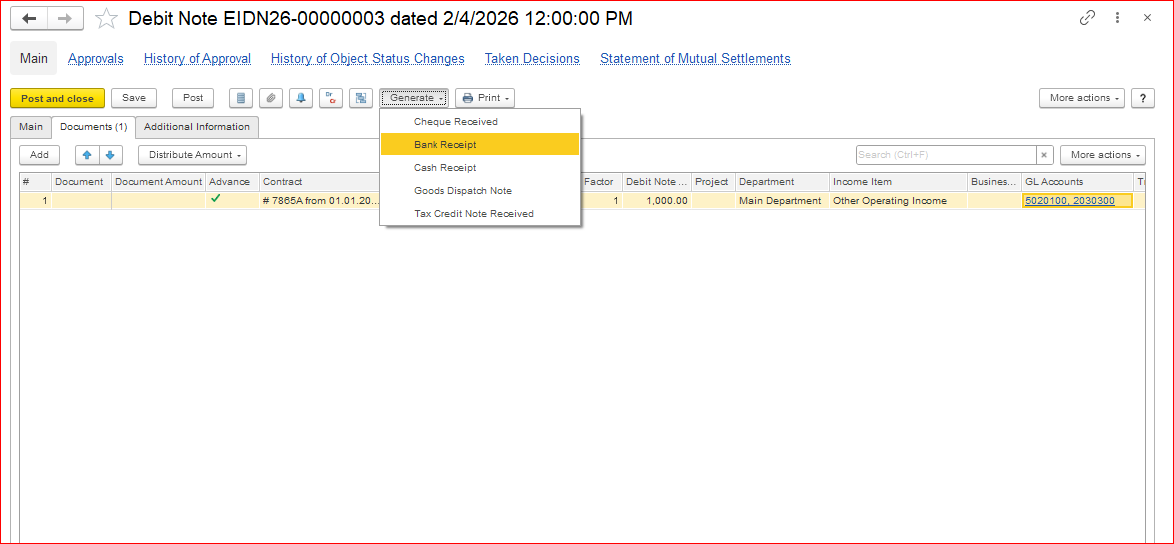The image size is (1174, 544).
Task: Toggle the Advance checkmark in row 1
Action: tap(215, 199)
